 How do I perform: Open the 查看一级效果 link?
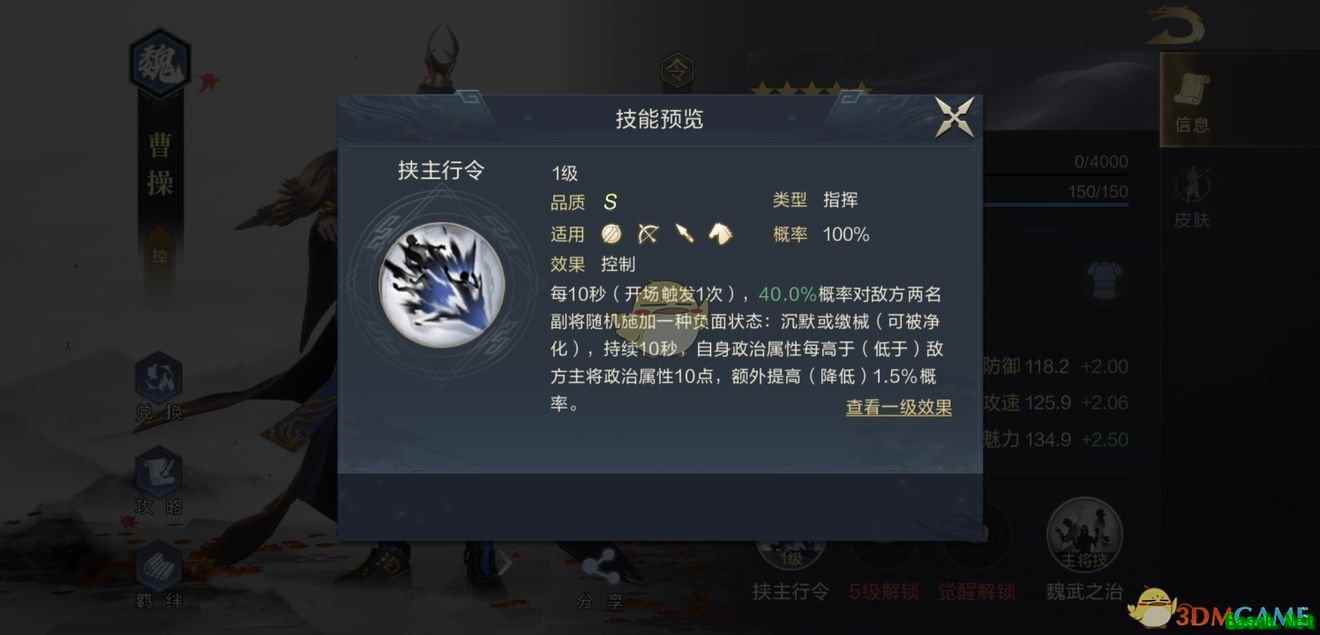[x=898, y=407]
